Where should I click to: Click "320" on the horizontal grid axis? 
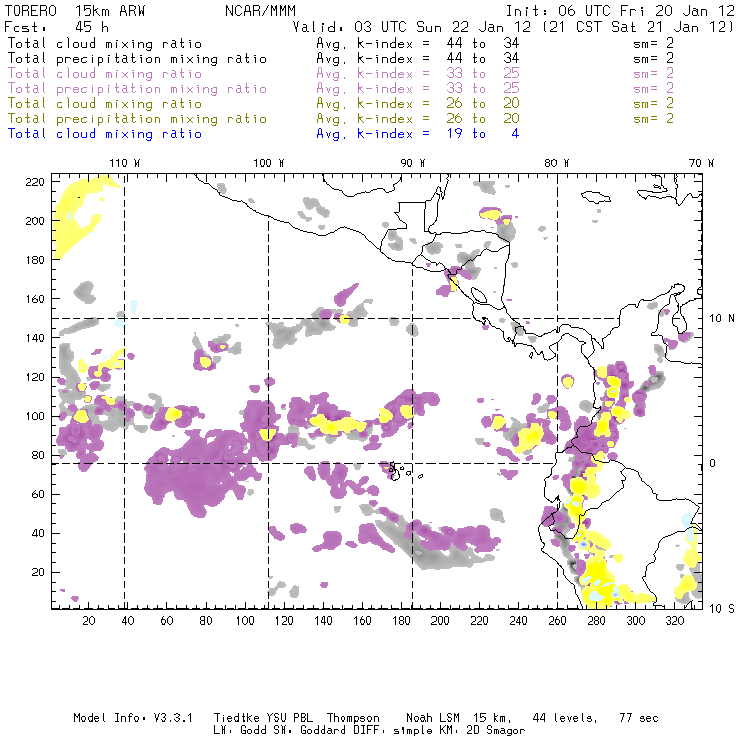click(x=674, y=621)
